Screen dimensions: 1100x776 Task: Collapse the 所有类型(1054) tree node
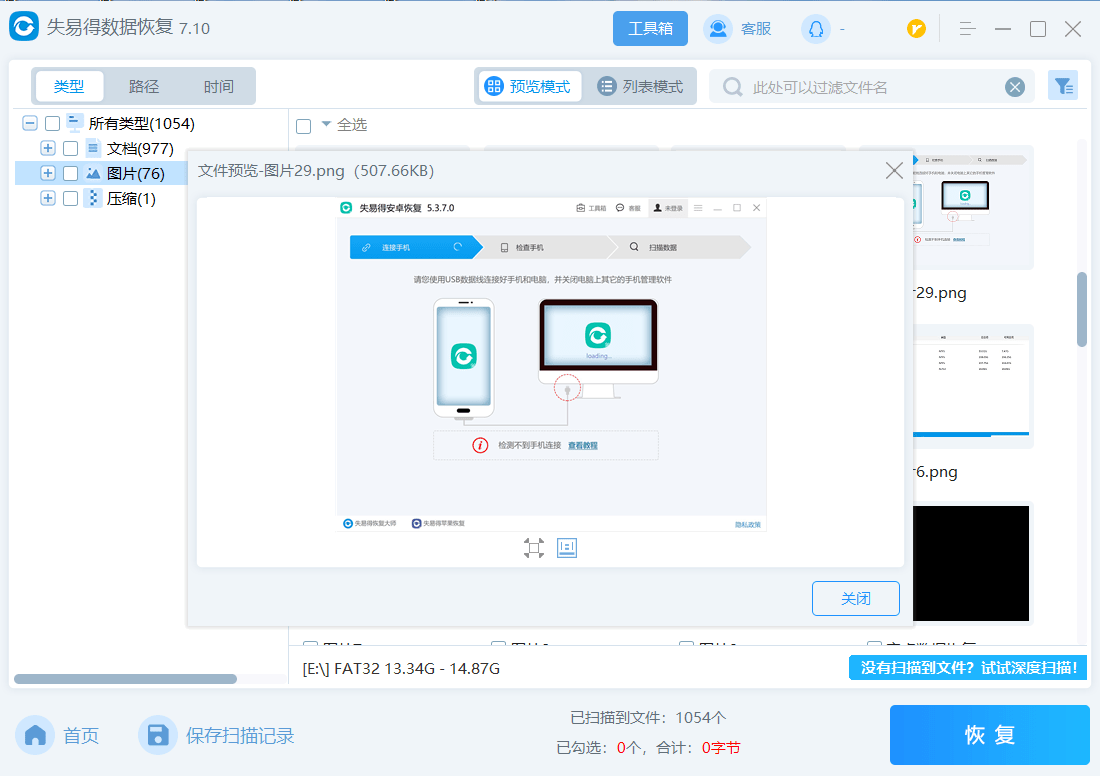click(29, 123)
